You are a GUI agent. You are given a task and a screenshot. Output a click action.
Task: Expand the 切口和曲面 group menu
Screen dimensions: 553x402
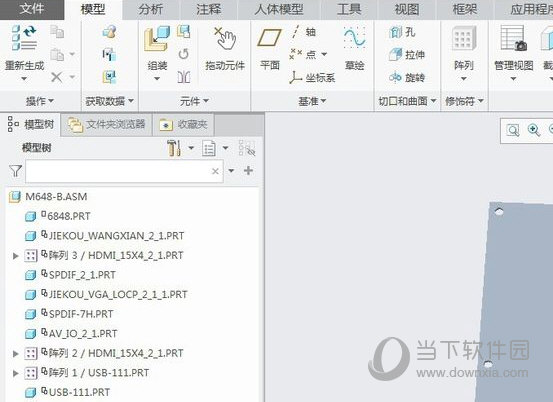pyautogui.click(x=407, y=101)
